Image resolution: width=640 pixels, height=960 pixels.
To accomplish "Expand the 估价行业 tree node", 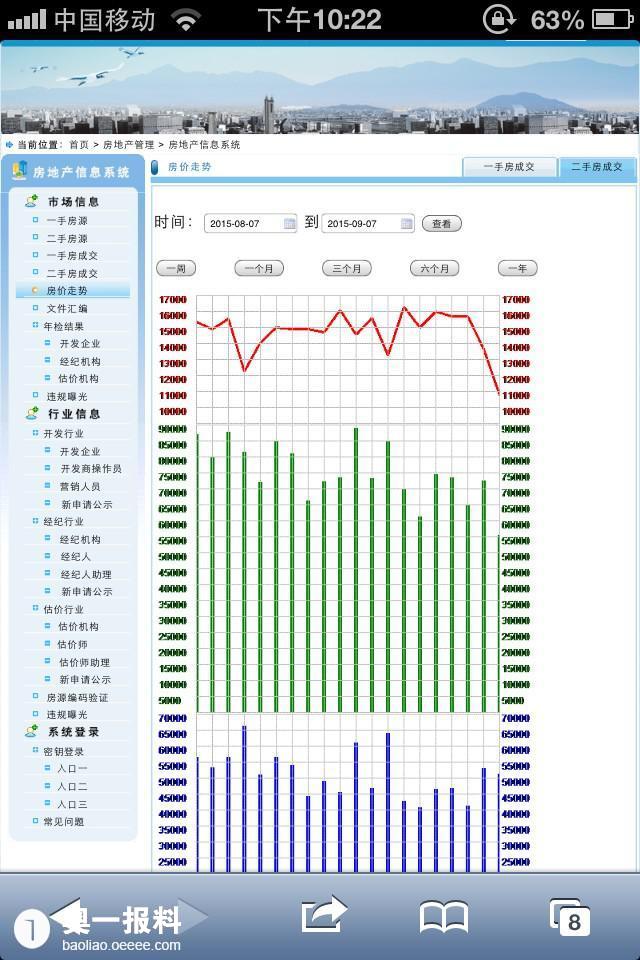I will [36, 608].
